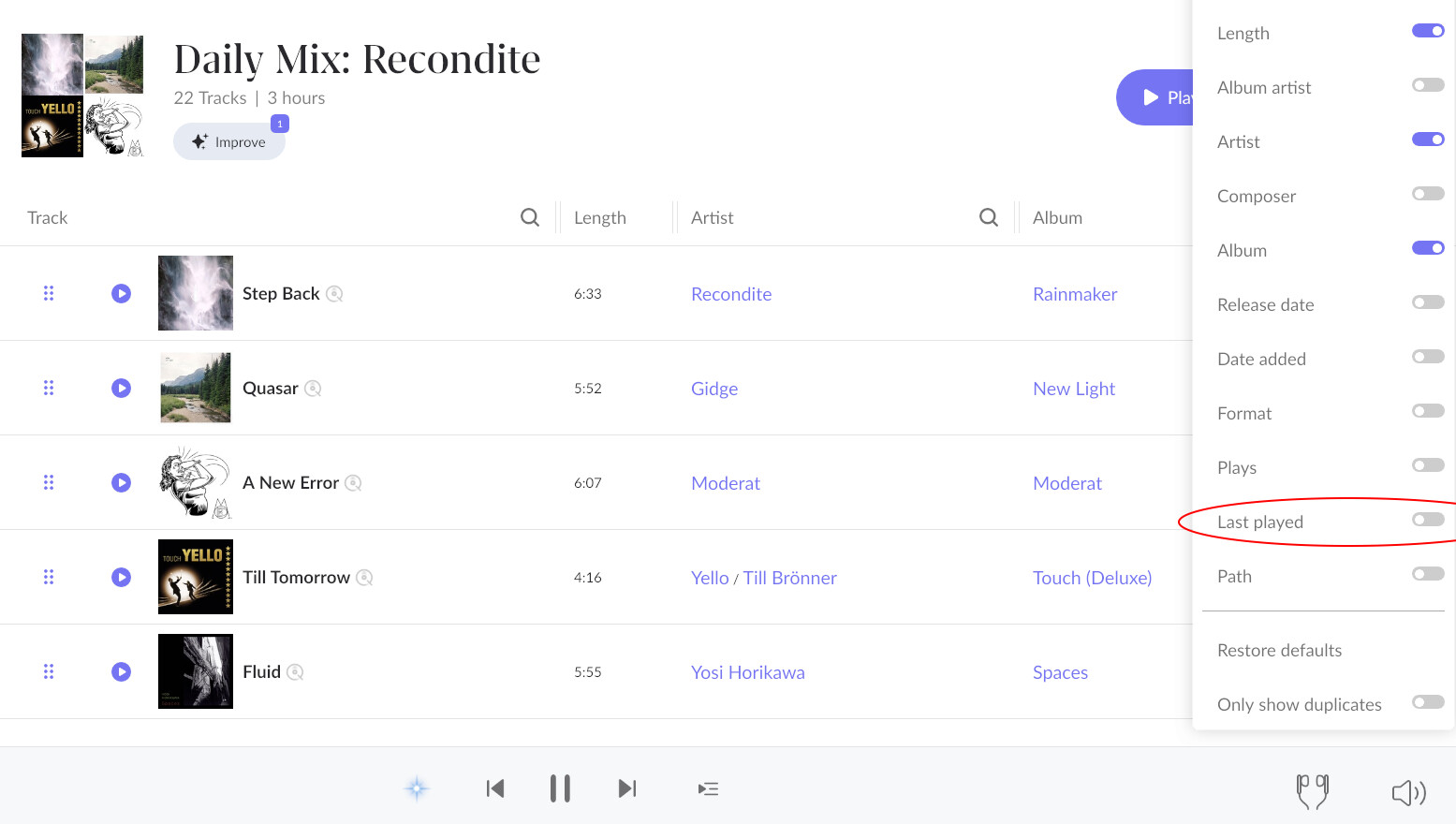Open artist Moderat
This screenshot has height=824, width=1456.
pos(726,483)
